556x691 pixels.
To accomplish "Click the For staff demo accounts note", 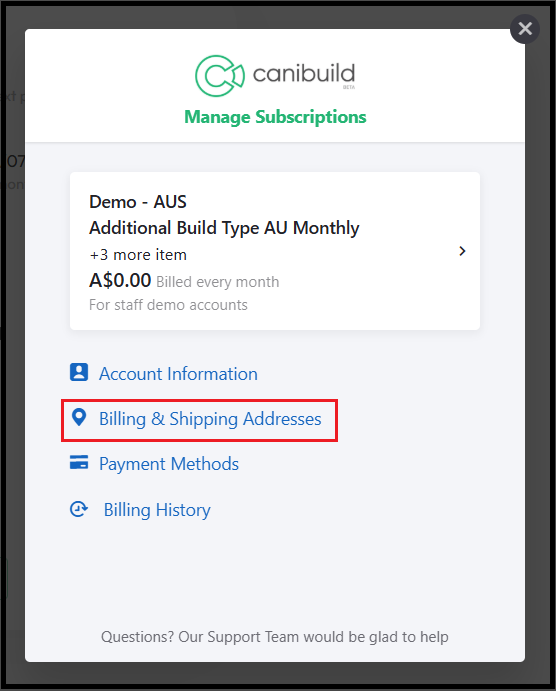I will click(x=168, y=305).
